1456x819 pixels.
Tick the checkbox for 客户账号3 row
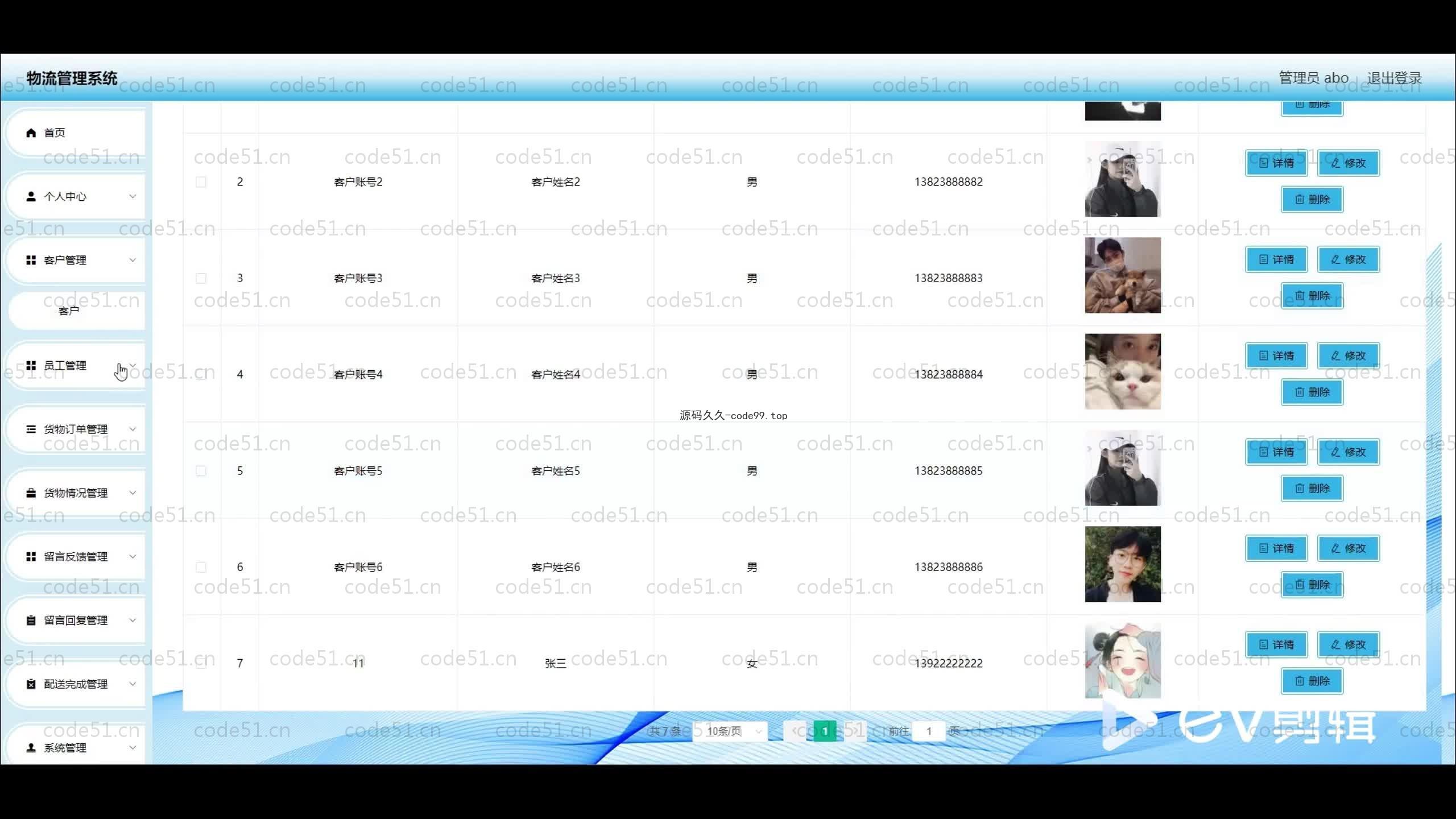pos(201,279)
